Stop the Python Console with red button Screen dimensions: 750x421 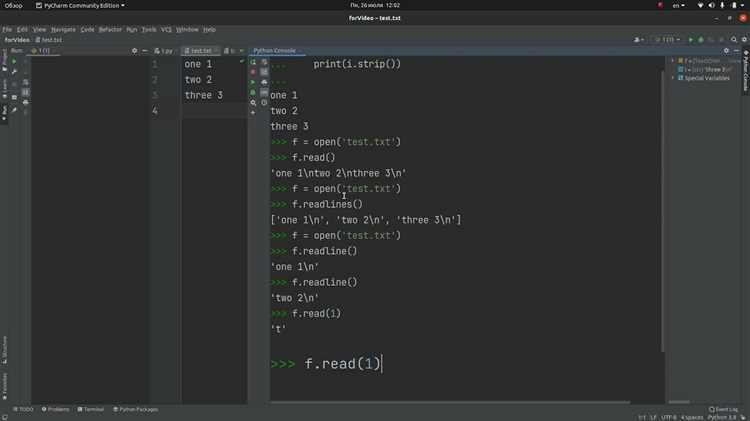253,72
